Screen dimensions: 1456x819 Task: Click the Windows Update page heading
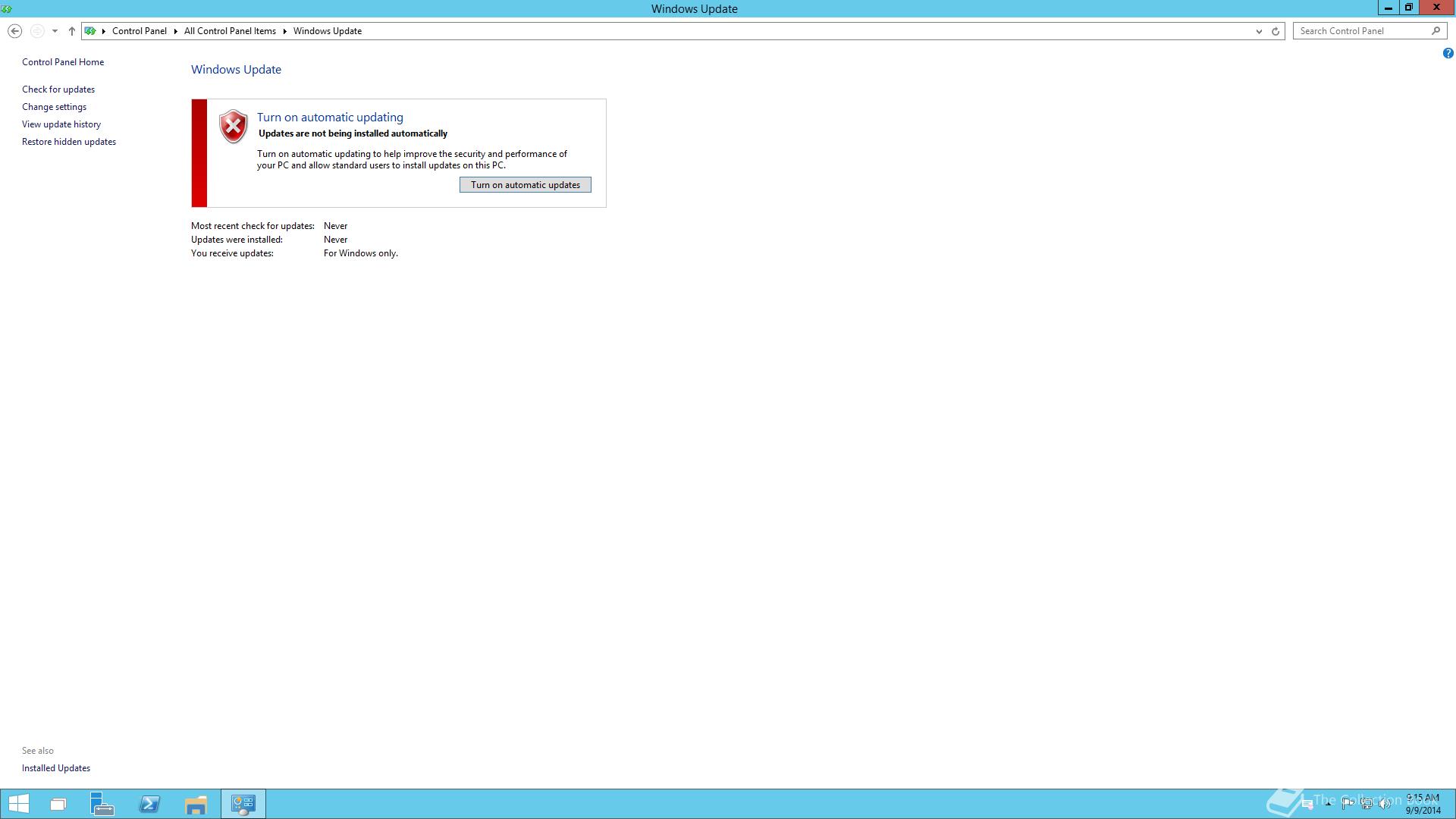click(x=236, y=70)
